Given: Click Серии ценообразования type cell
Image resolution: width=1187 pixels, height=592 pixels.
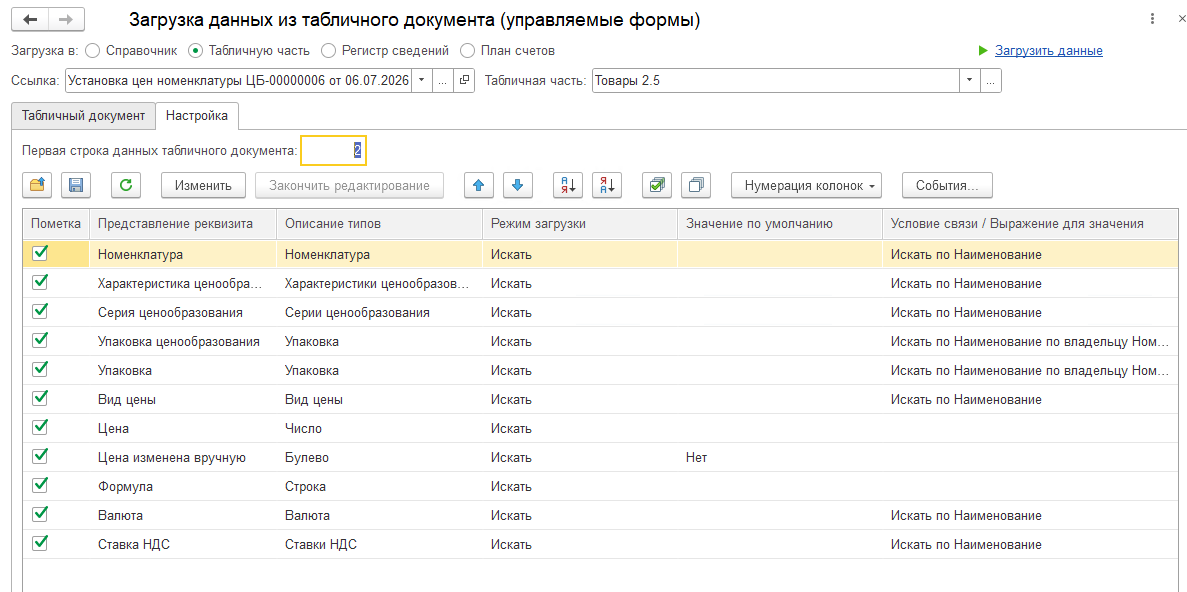Looking at the screenshot, I should click(x=380, y=313).
